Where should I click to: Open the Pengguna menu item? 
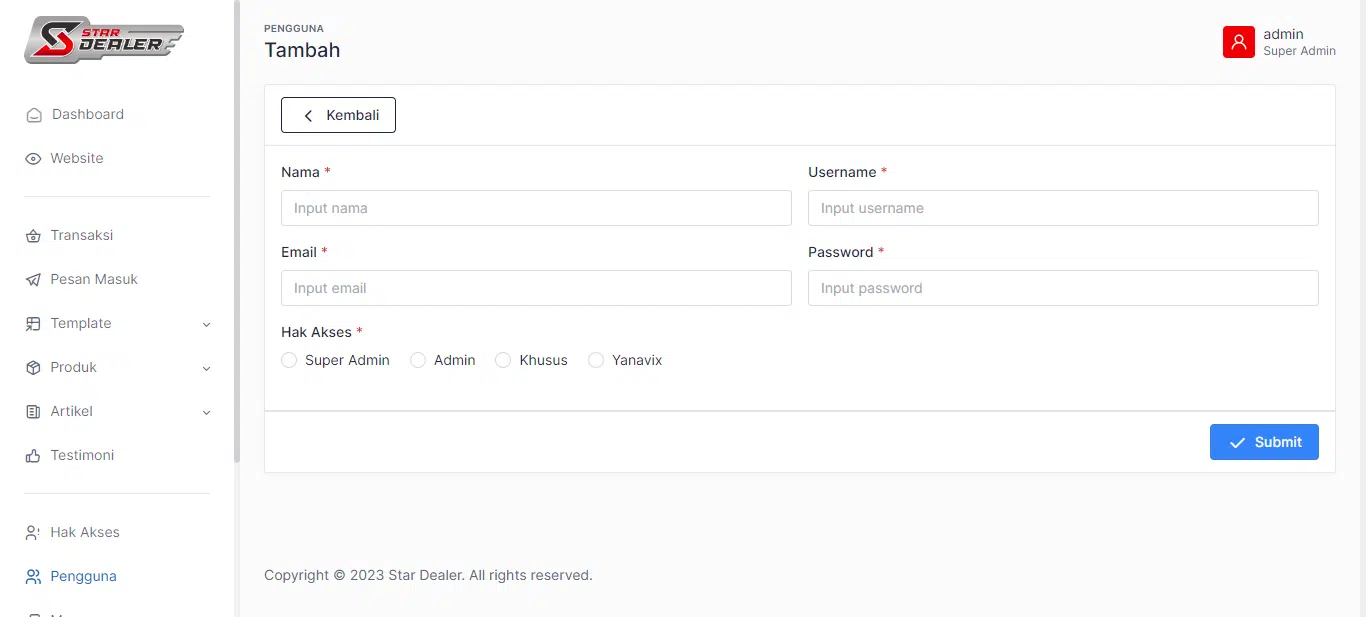click(x=83, y=577)
